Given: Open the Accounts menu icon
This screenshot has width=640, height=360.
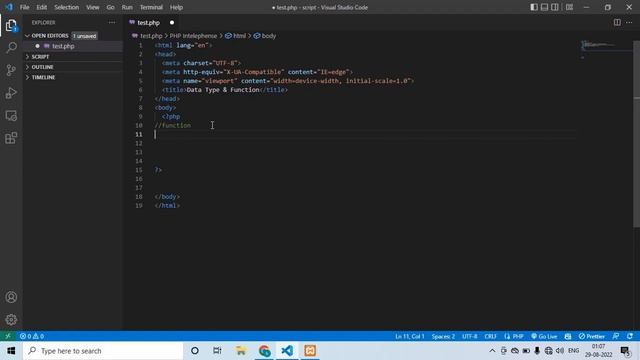Looking at the screenshot, I should pyautogui.click(x=11, y=297).
